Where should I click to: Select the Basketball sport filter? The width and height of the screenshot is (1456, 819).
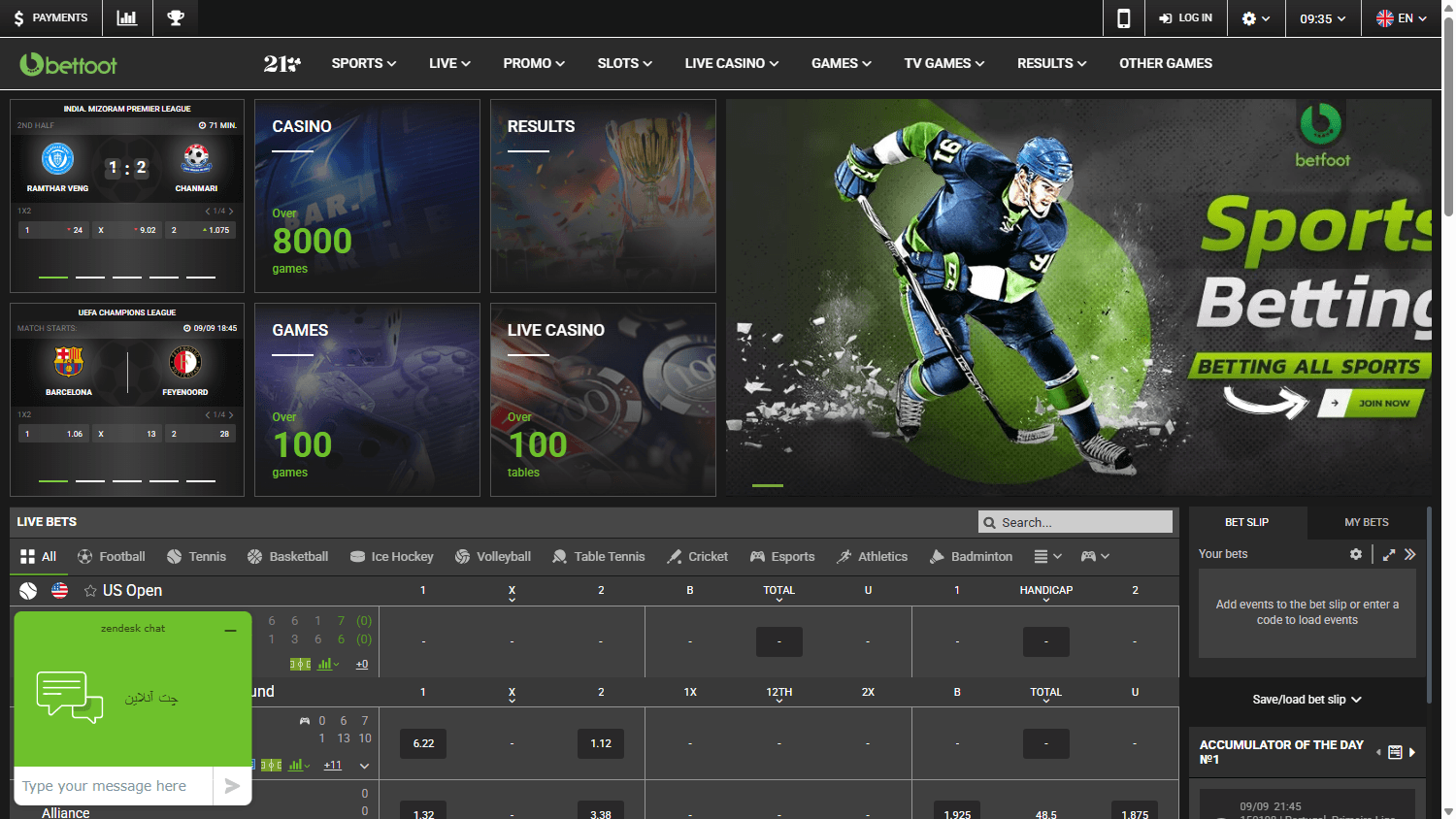pyautogui.click(x=287, y=557)
